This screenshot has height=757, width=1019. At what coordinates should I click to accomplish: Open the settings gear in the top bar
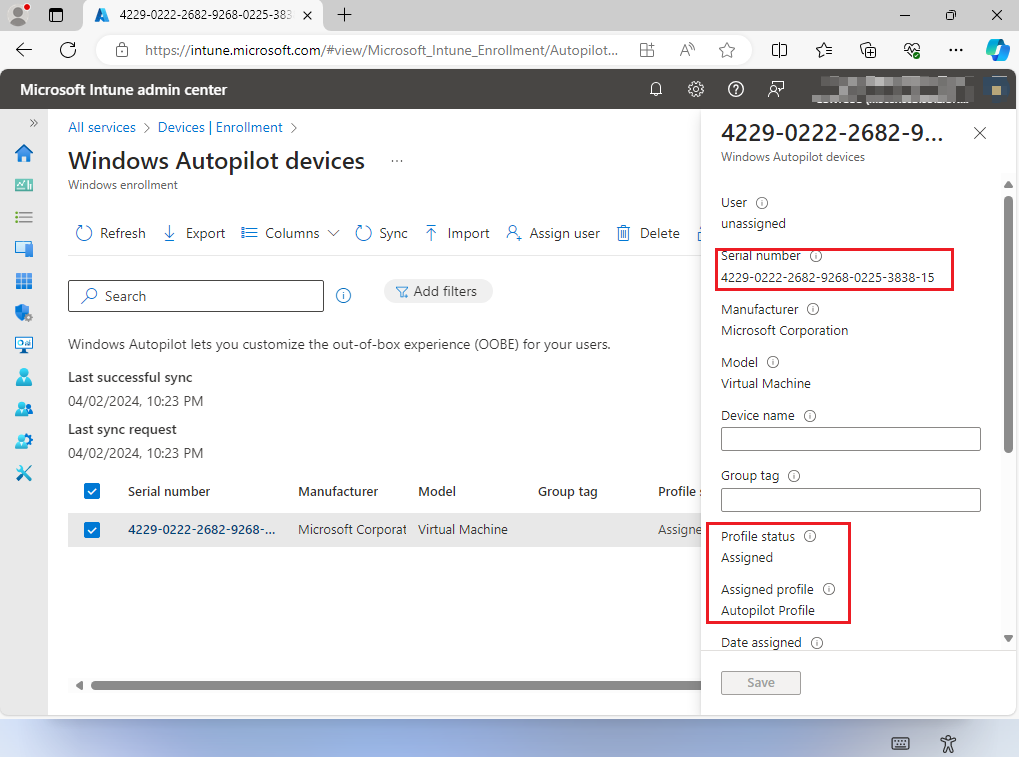(696, 89)
